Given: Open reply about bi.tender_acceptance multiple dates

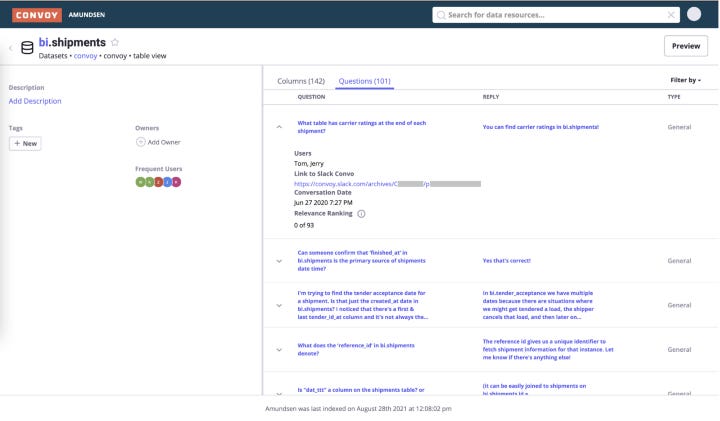Looking at the screenshot, I should (x=538, y=305).
